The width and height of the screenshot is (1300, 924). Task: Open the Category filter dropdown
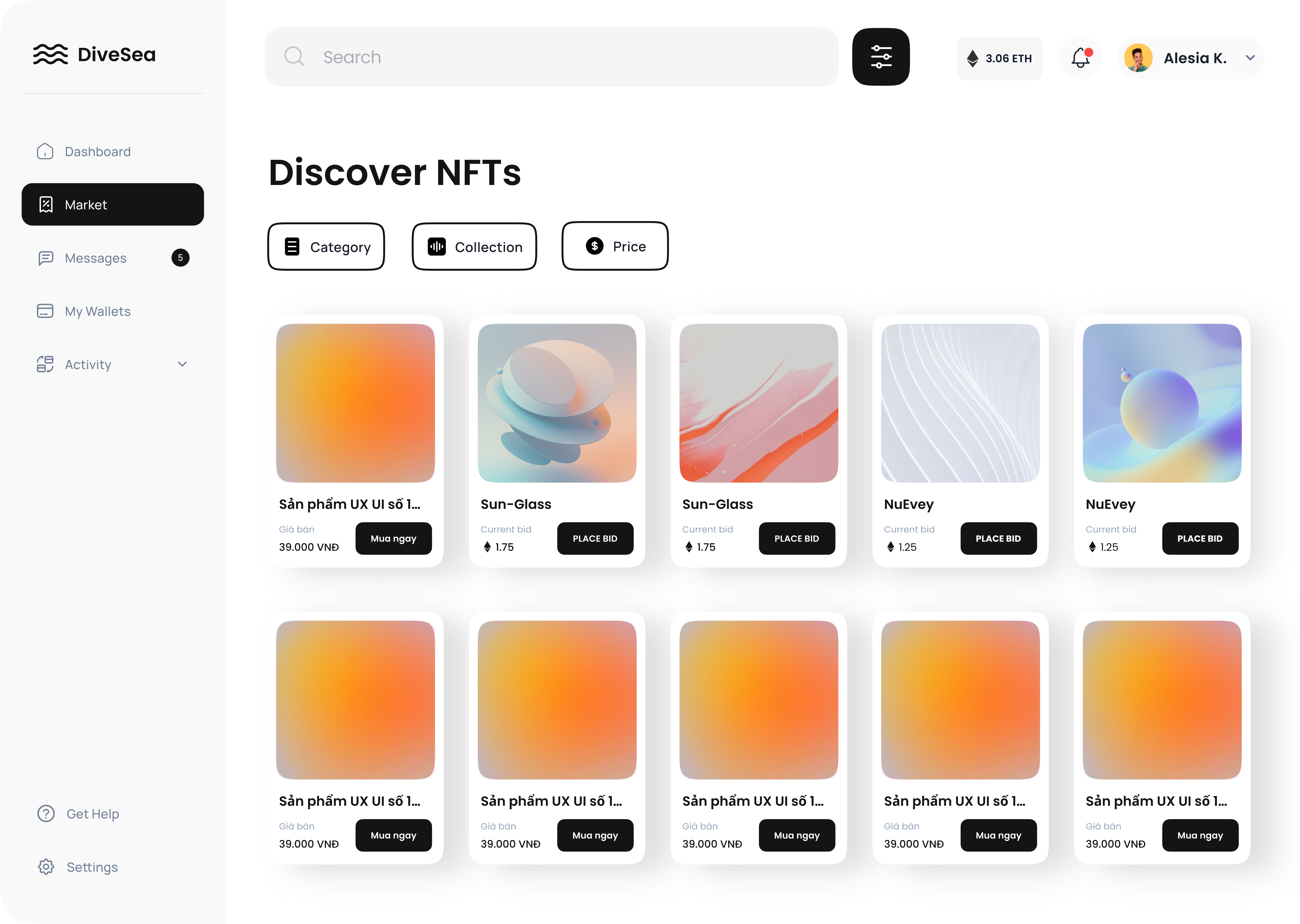click(326, 246)
